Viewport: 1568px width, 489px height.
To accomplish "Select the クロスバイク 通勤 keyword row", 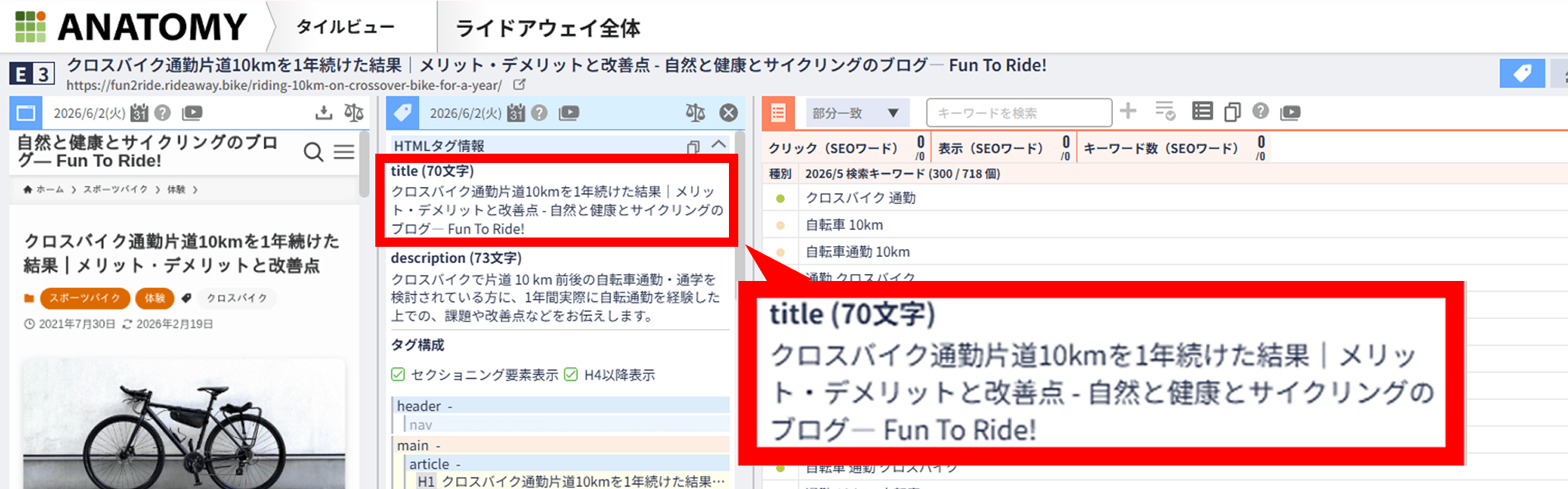I will 1165,198.
